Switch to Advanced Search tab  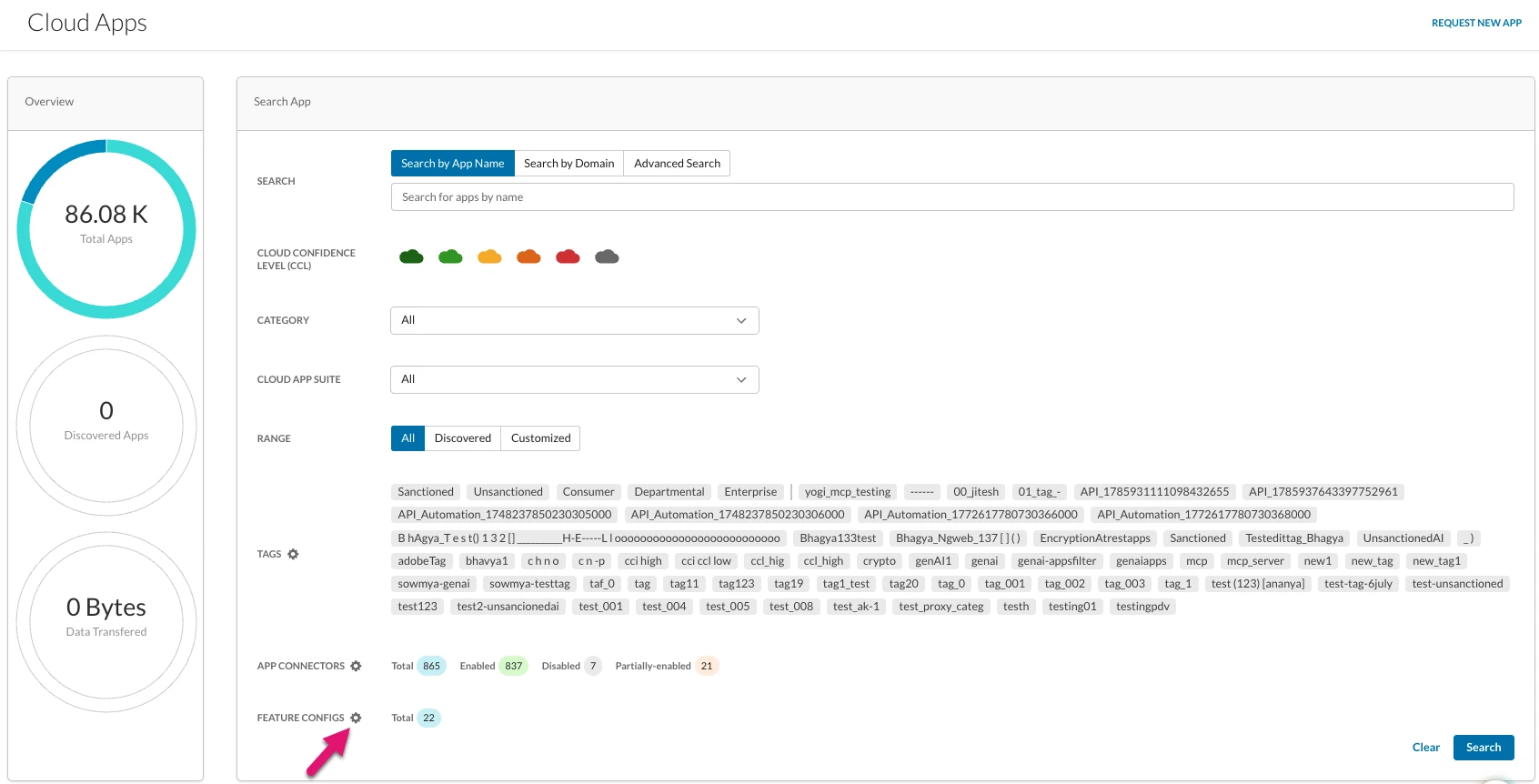(677, 164)
